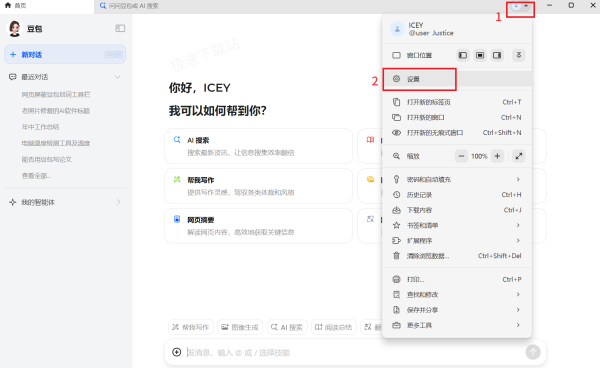The height and width of the screenshot is (368, 600).
Task: Open the AI 搜索 feature card
Action: [258, 146]
